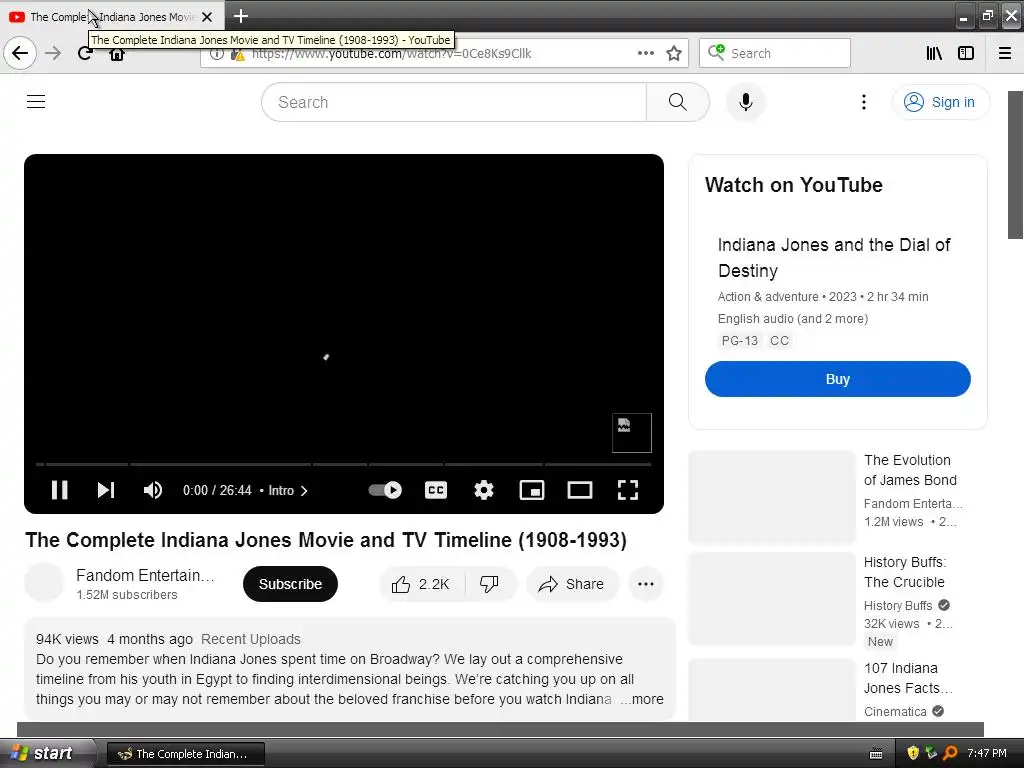Open the Firefox application menu
This screenshot has height=768, width=1024.
pyautogui.click(x=1005, y=53)
